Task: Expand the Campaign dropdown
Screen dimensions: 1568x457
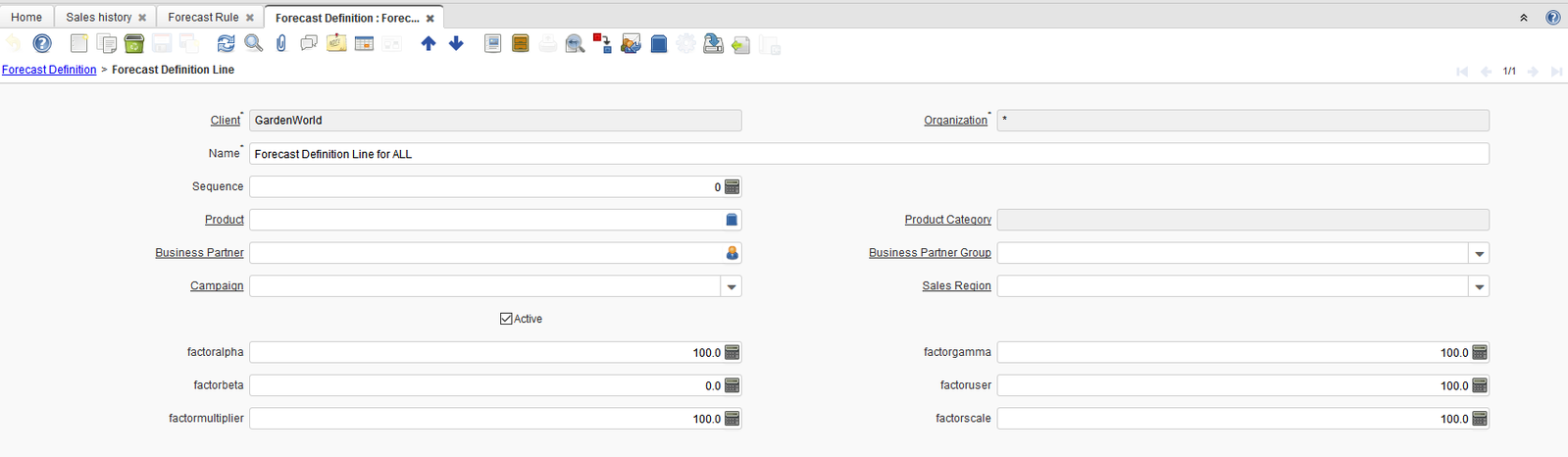Action: pos(731,286)
